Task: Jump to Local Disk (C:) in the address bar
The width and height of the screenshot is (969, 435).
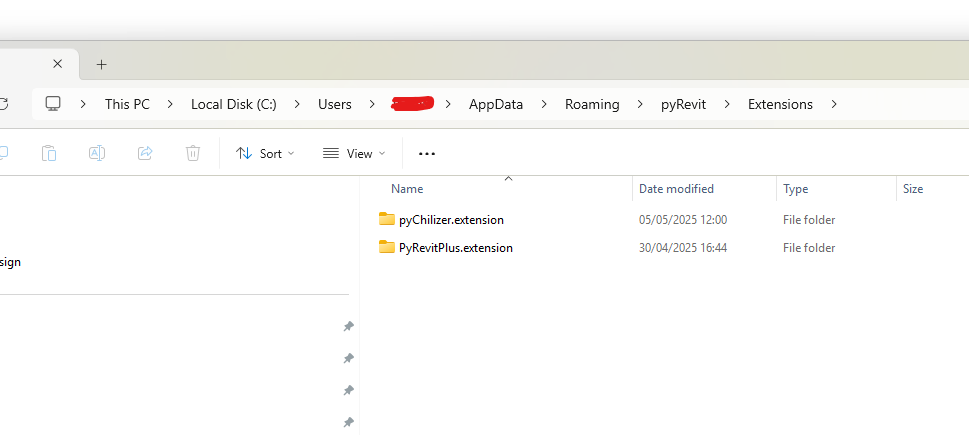Action: (233, 104)
